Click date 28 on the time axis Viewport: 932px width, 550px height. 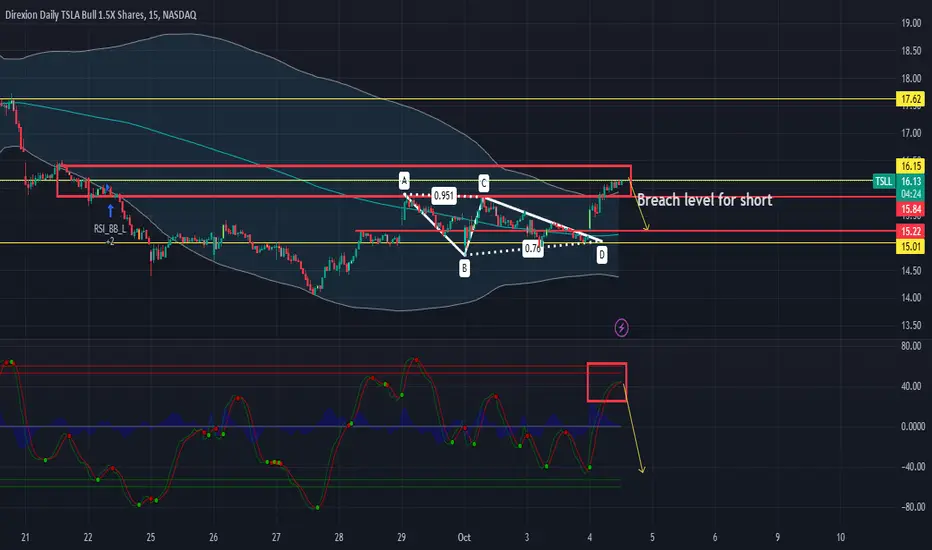pyautogui.click(x=339, y=538)
